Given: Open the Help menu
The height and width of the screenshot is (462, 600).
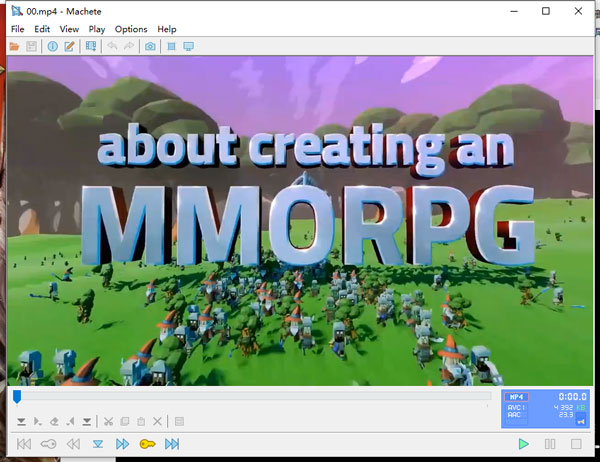Looking at the screenshot, I should (167, 29).
